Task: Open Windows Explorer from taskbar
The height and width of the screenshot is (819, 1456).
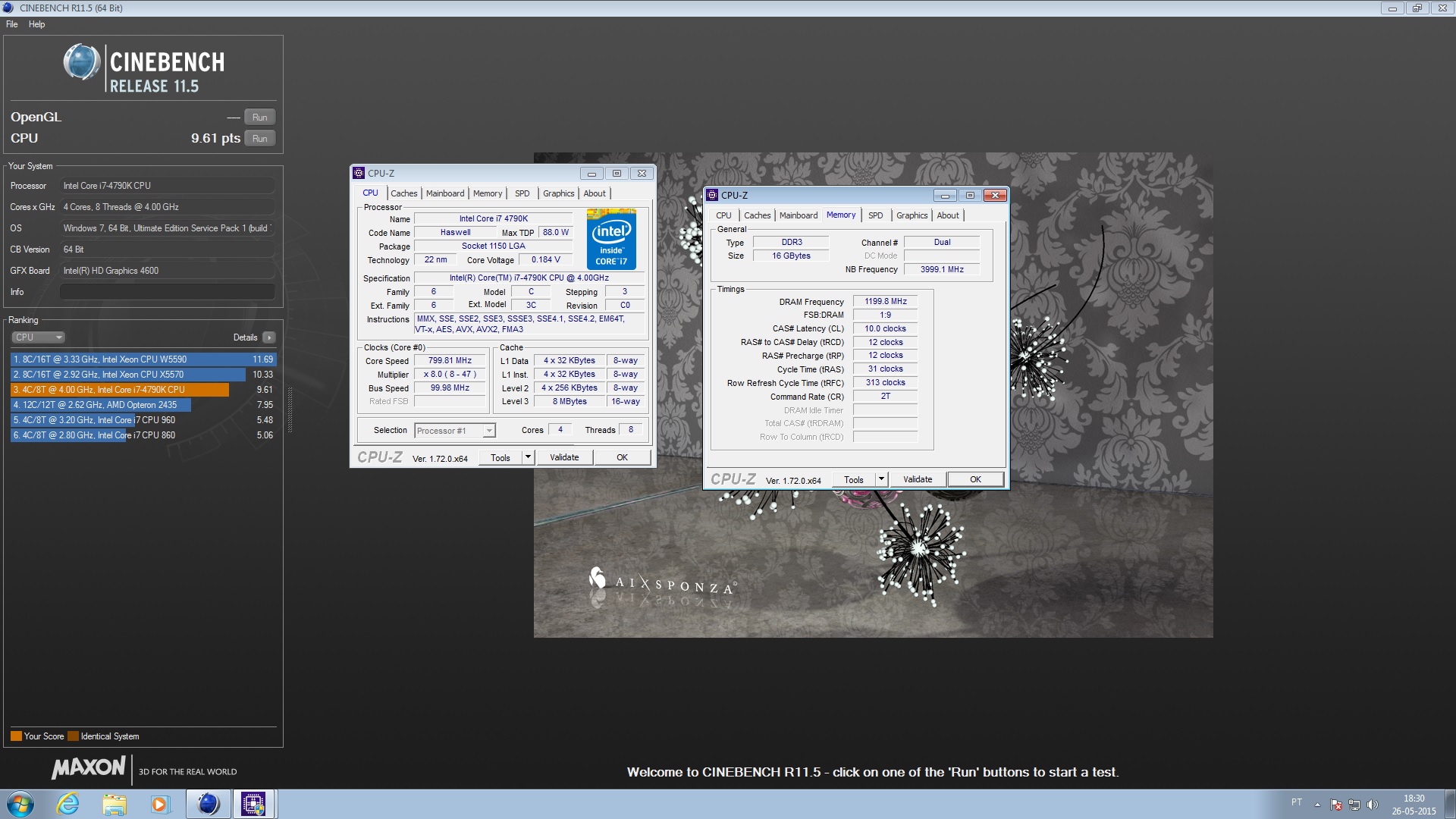Action: point(115,804)
